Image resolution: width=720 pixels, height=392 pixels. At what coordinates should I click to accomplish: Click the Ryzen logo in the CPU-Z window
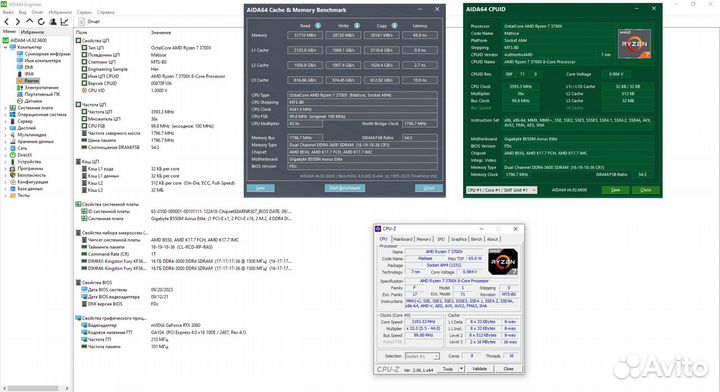[x=503, y=262]
